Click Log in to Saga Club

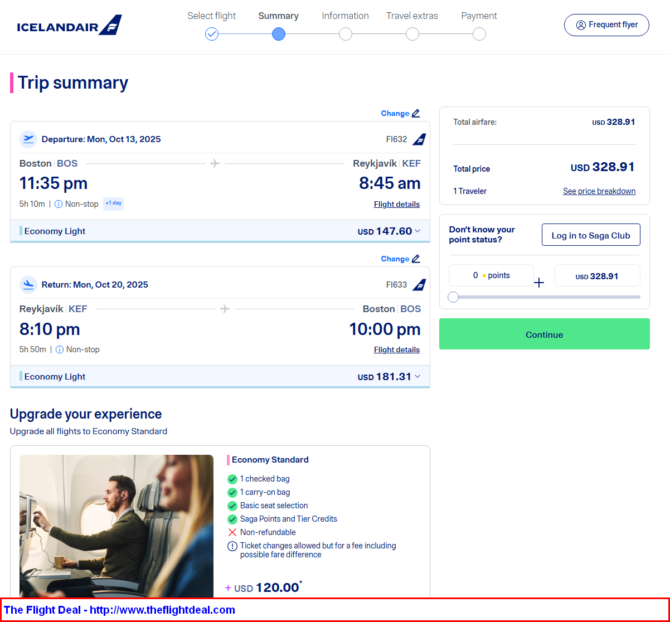click(591, 235)
